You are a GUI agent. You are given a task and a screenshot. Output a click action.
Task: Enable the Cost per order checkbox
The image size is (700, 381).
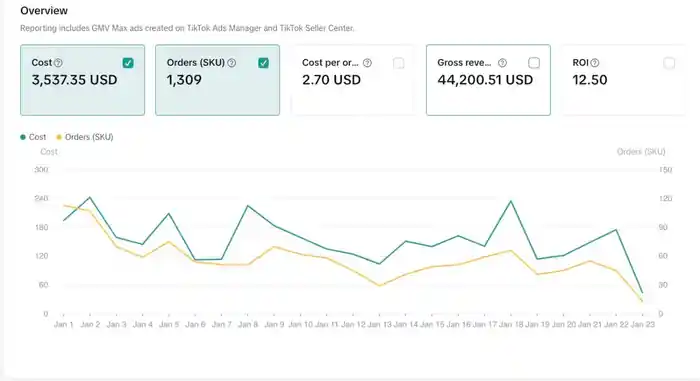pyautogui.click(x=399, y=63)
